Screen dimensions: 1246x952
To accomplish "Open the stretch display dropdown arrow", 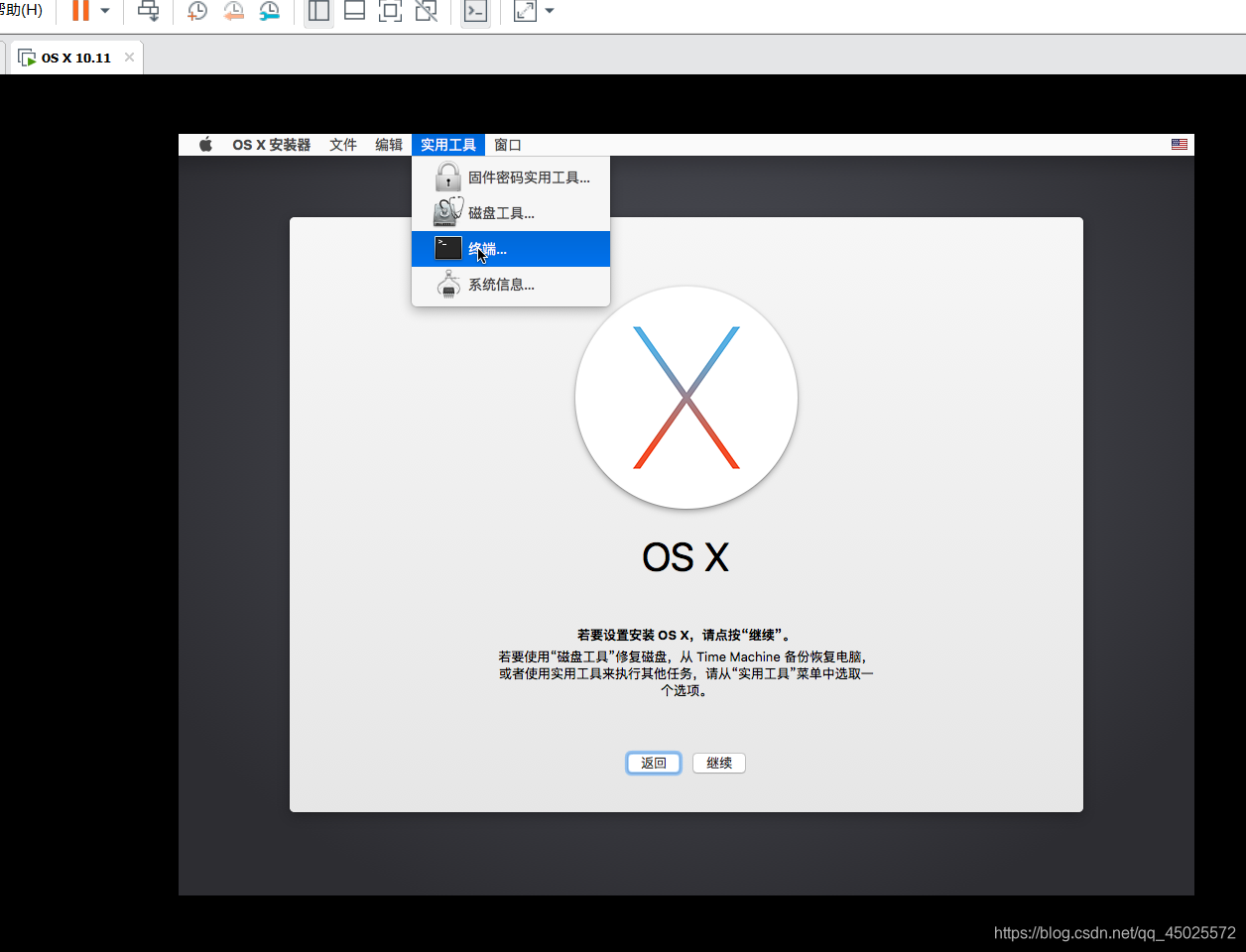I will point(550,11).
